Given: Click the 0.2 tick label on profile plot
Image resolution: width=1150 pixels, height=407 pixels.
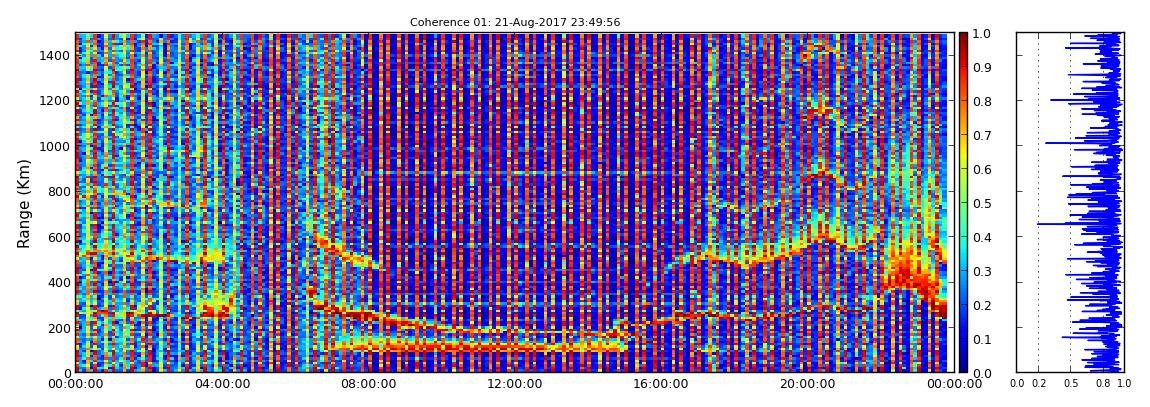Looking at the screenshot, I should coord(1038,383).
